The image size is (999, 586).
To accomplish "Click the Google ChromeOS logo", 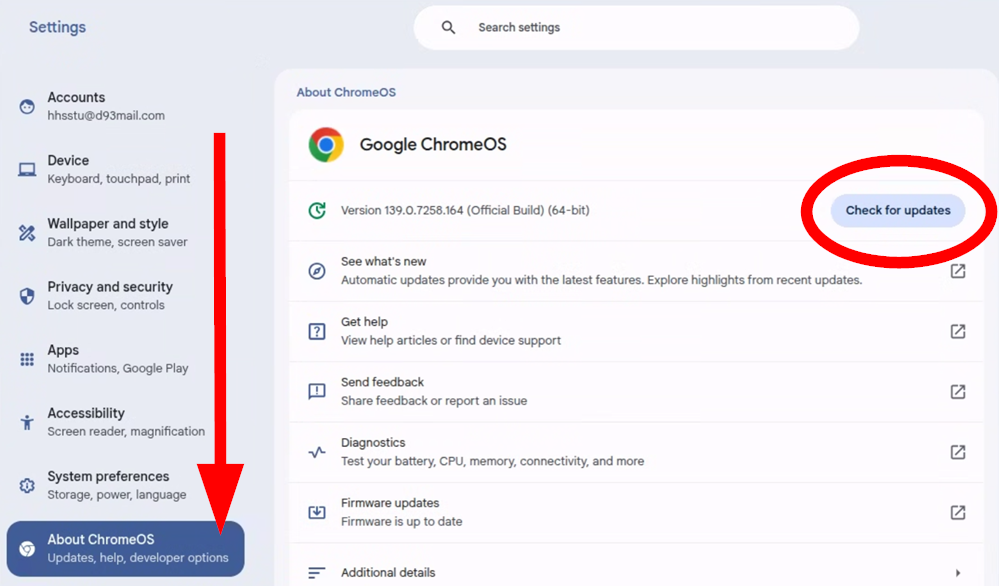I will [326, 145].
